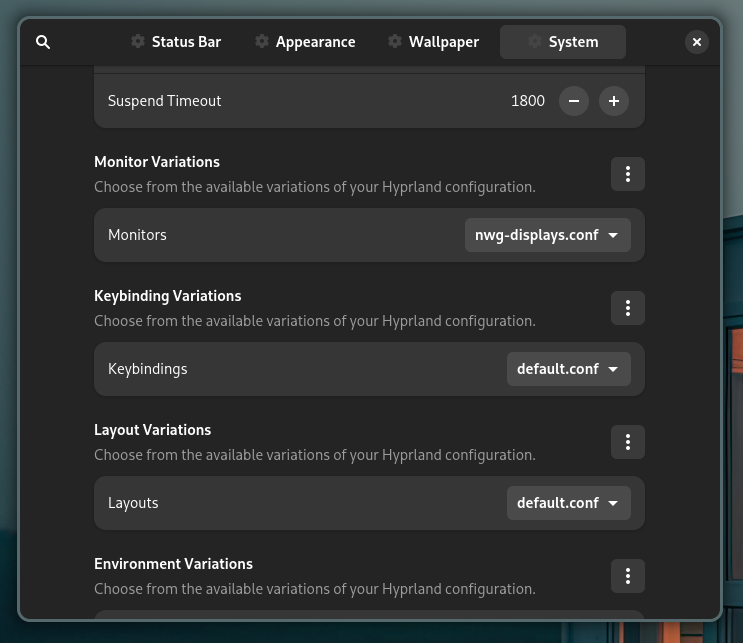
Task: Open the Environment Variations three-dot menu
Action: click(627, 576)
